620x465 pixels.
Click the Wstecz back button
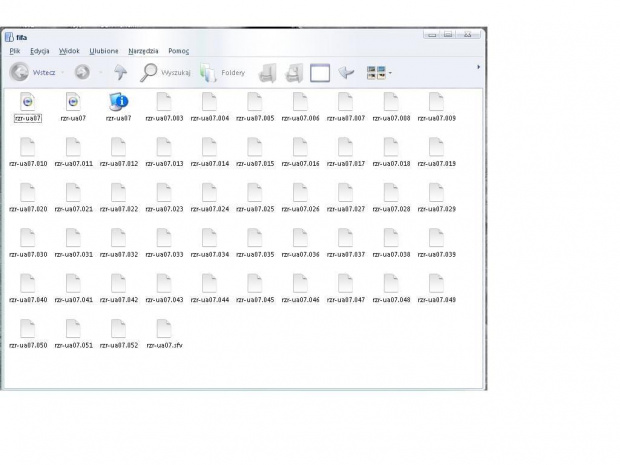[33, 72]
